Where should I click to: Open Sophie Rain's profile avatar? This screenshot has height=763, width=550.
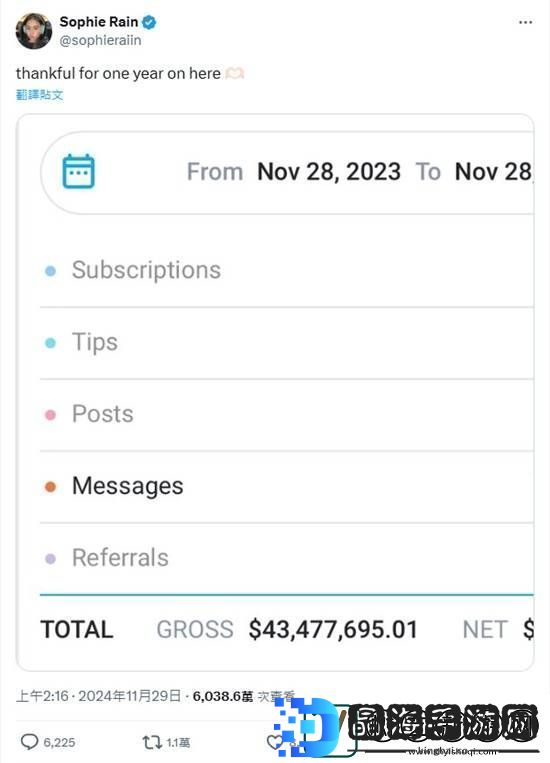(34, 31)
